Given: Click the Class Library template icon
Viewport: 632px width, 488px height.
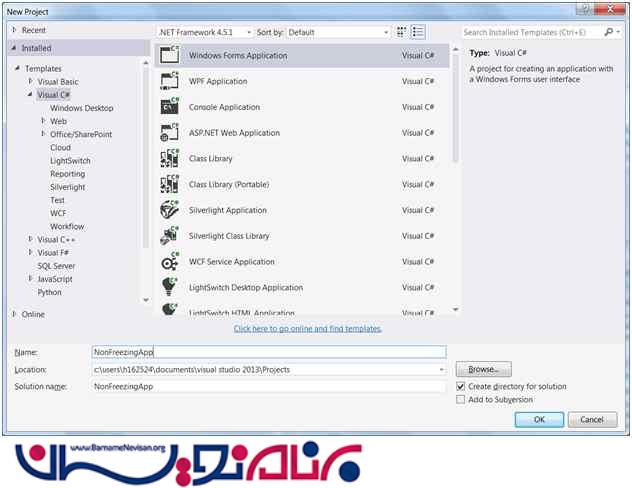Looking at the screenshot, I should coord(170,158).
